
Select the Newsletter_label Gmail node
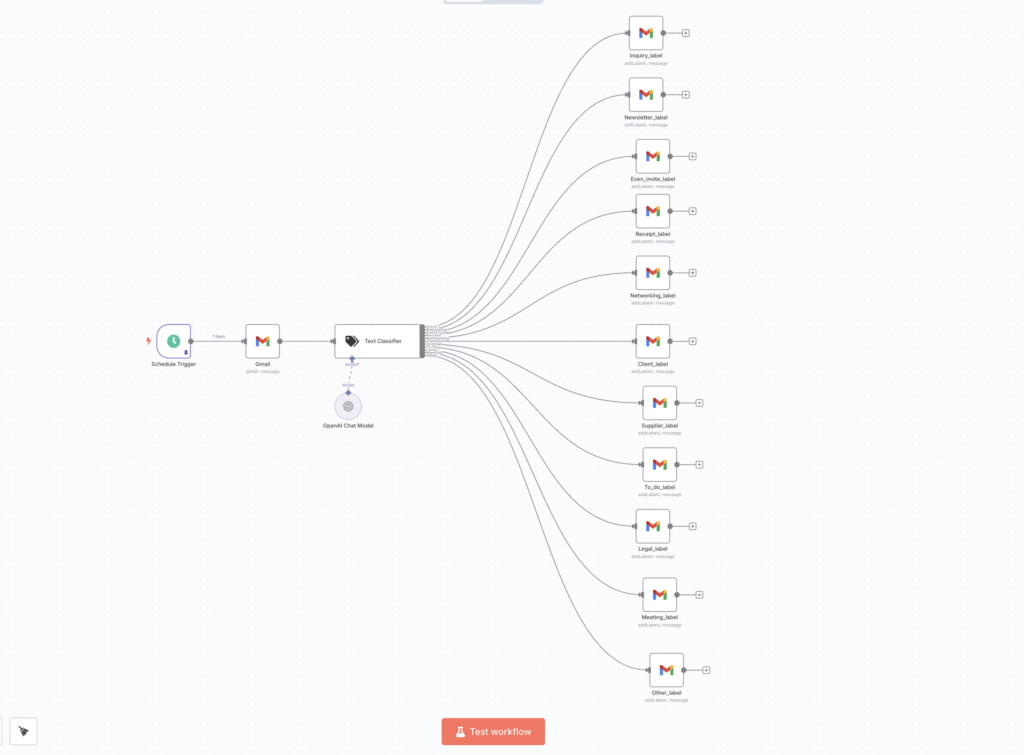646,95
